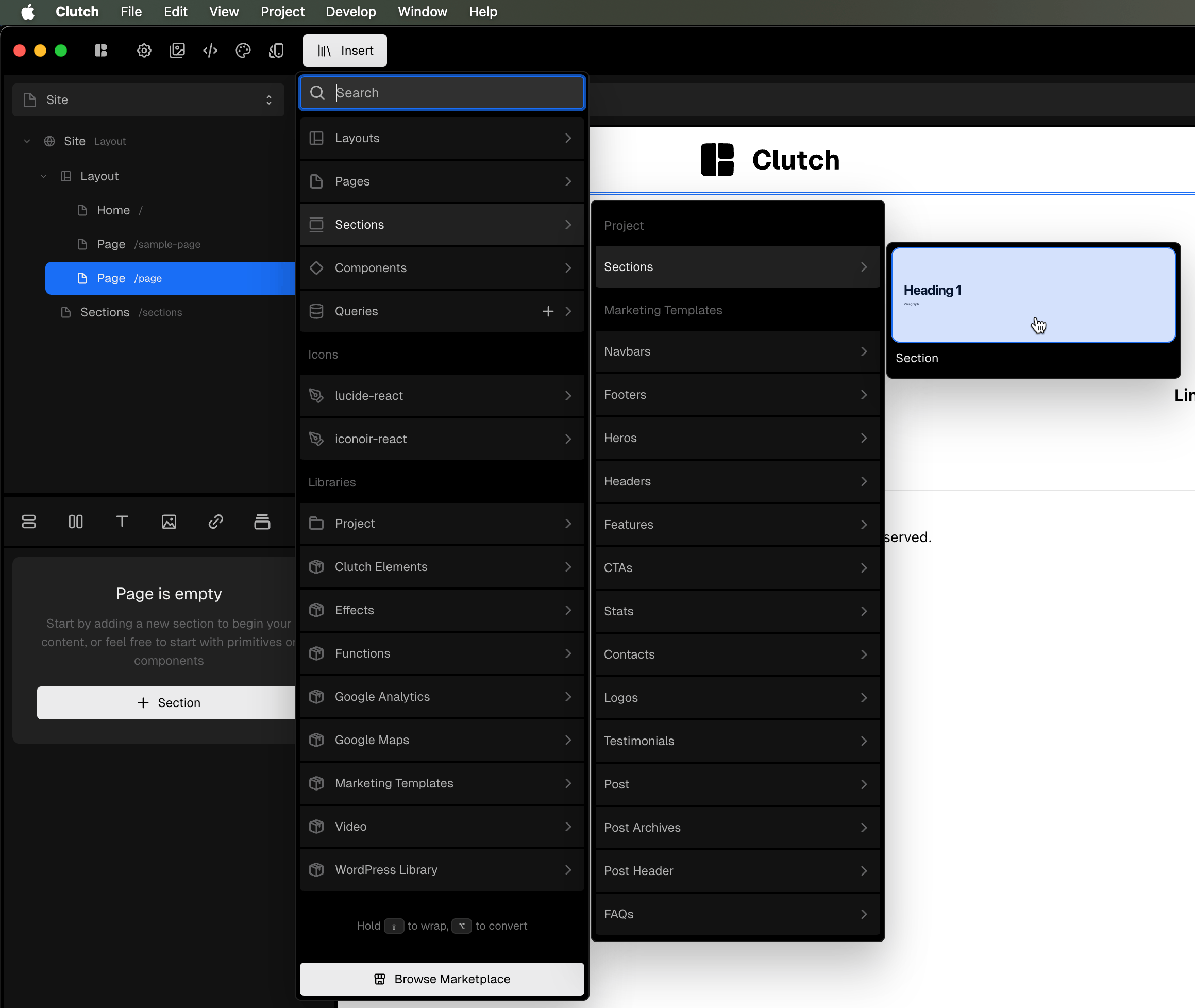Open Pages in Insert menu

[x=442, y=181]
